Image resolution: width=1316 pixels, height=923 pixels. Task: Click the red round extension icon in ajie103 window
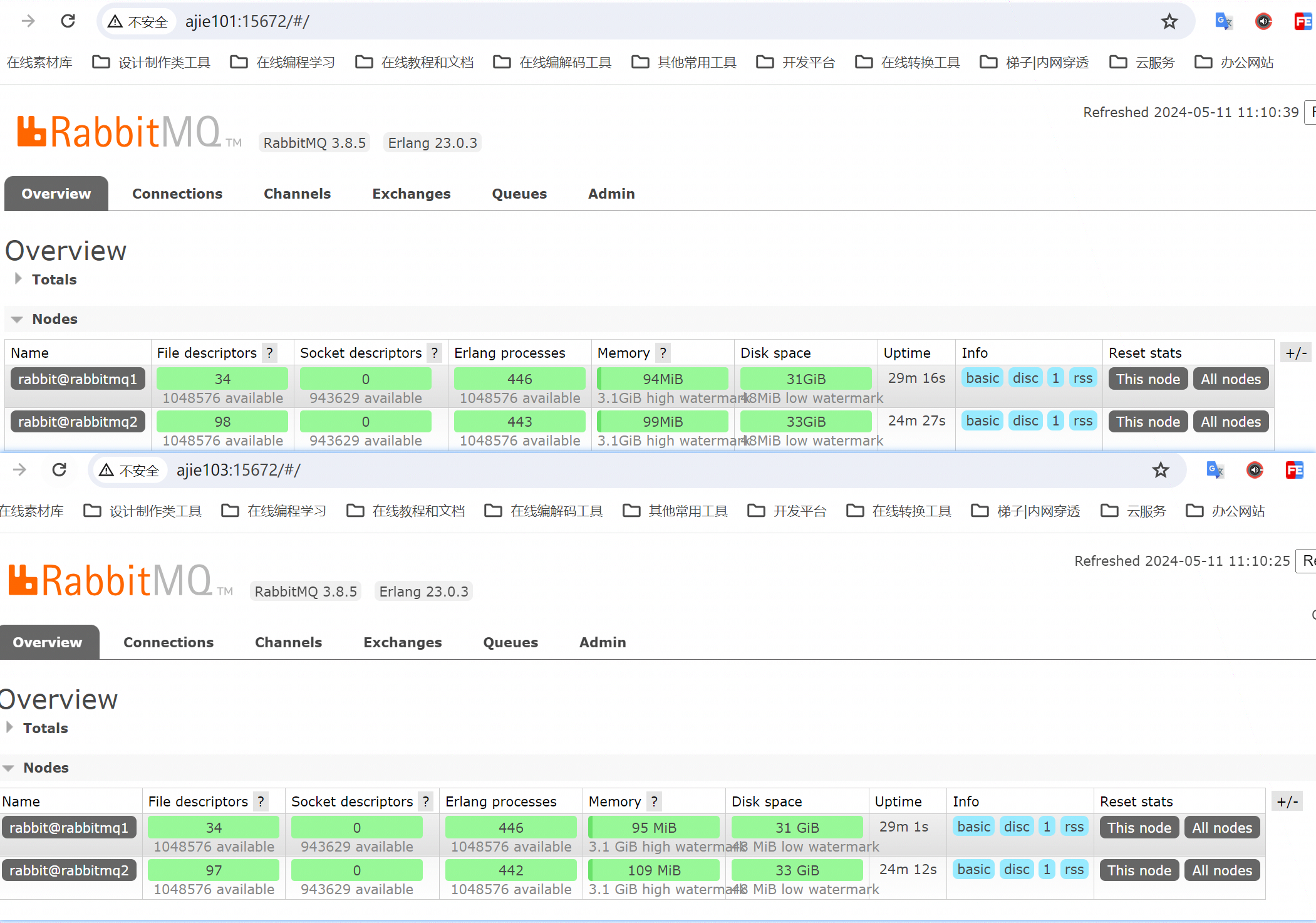click(1255, 470)
